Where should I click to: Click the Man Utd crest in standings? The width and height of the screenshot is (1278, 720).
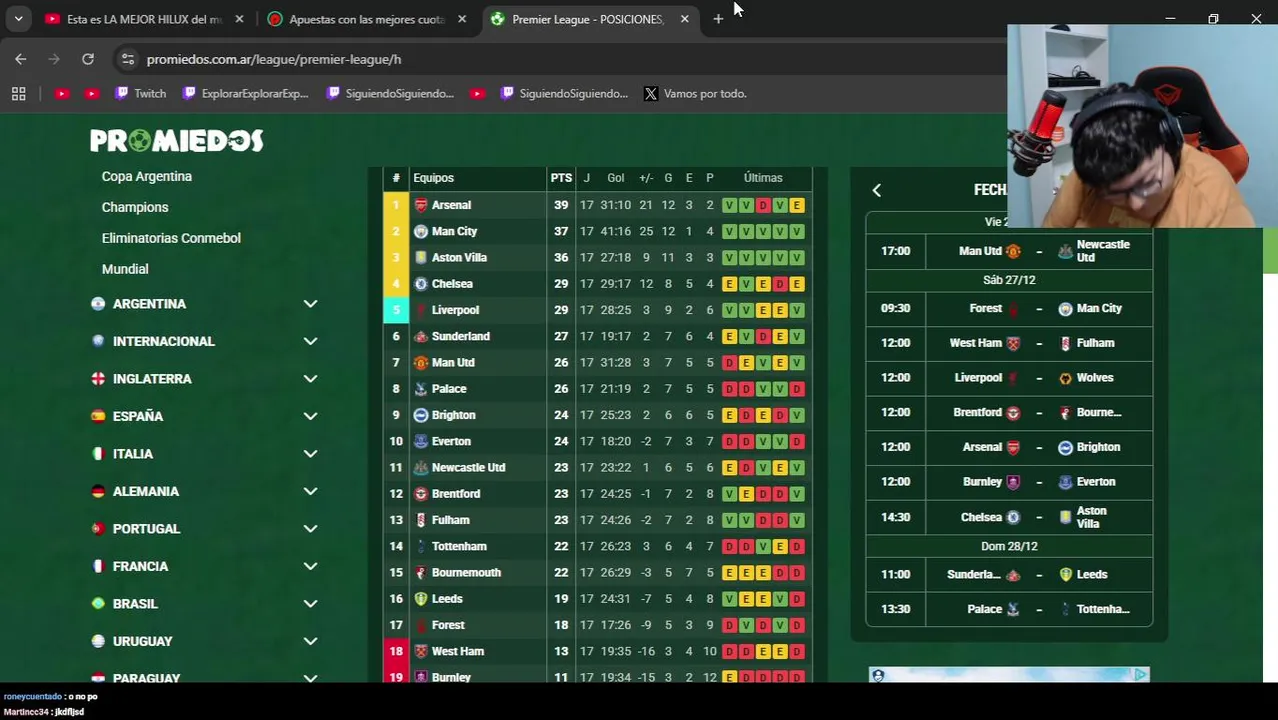[421, 362]
